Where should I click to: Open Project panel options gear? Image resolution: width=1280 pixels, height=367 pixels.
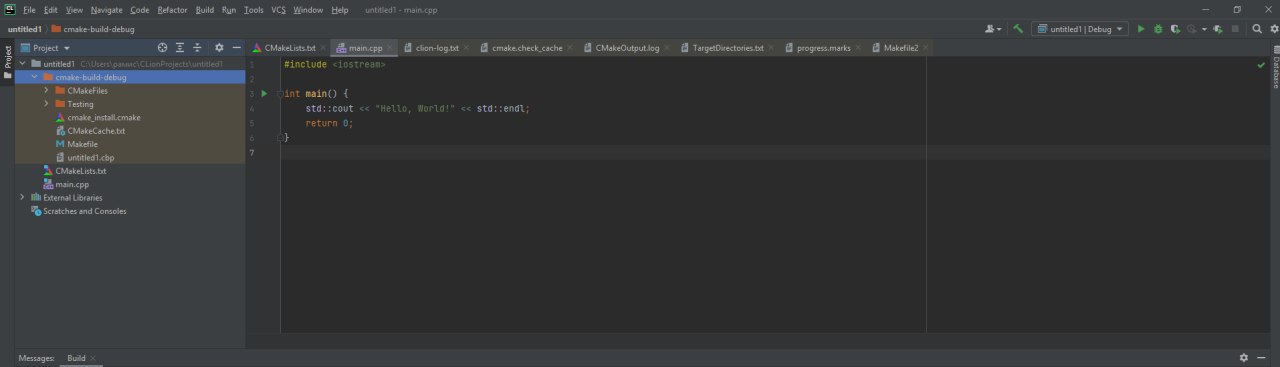[219, 47]
